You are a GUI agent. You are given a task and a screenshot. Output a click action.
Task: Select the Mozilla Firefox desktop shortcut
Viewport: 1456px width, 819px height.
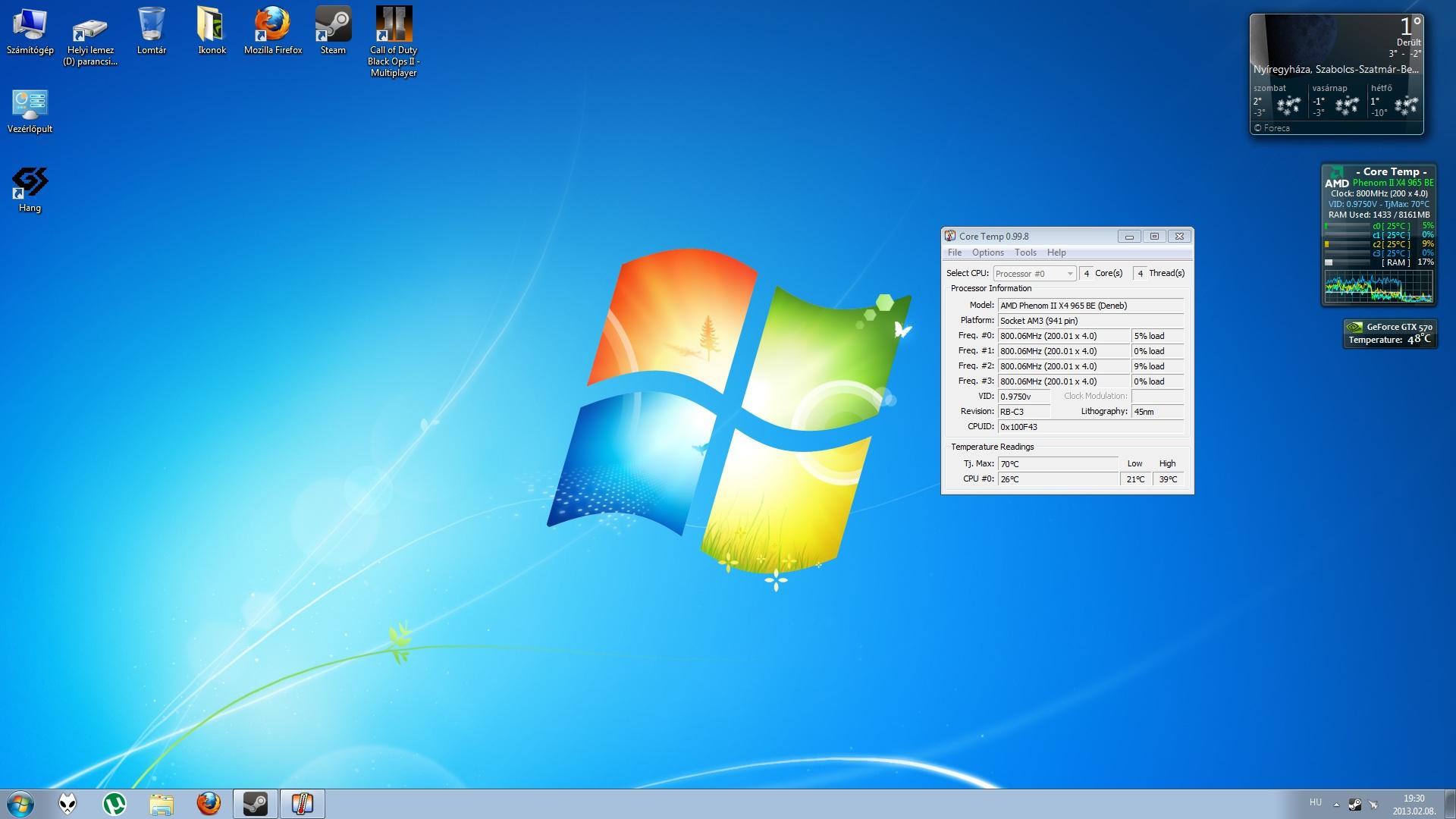[x=273, y=31]
